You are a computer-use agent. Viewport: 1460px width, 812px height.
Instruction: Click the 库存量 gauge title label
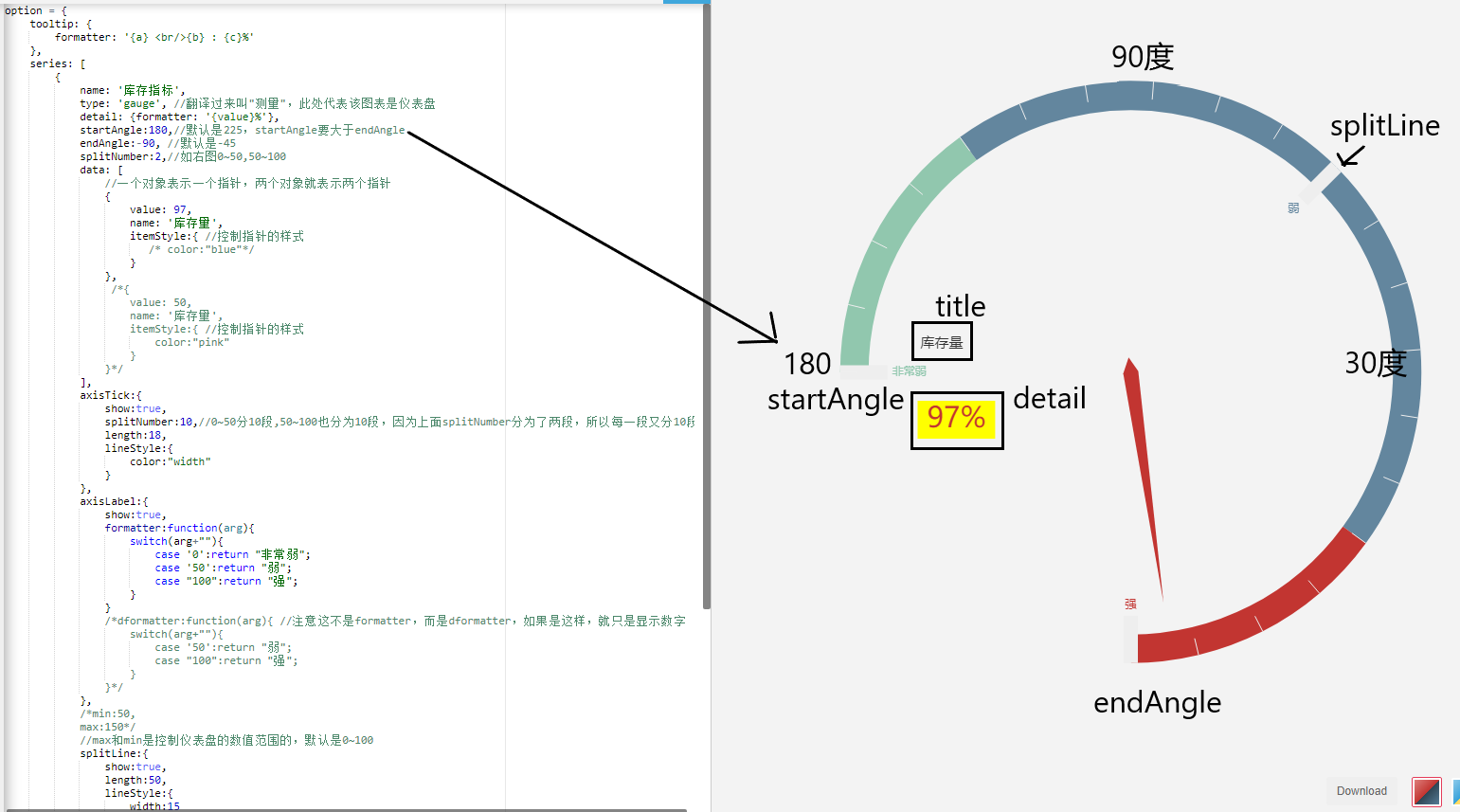click(x=942, y=343)
